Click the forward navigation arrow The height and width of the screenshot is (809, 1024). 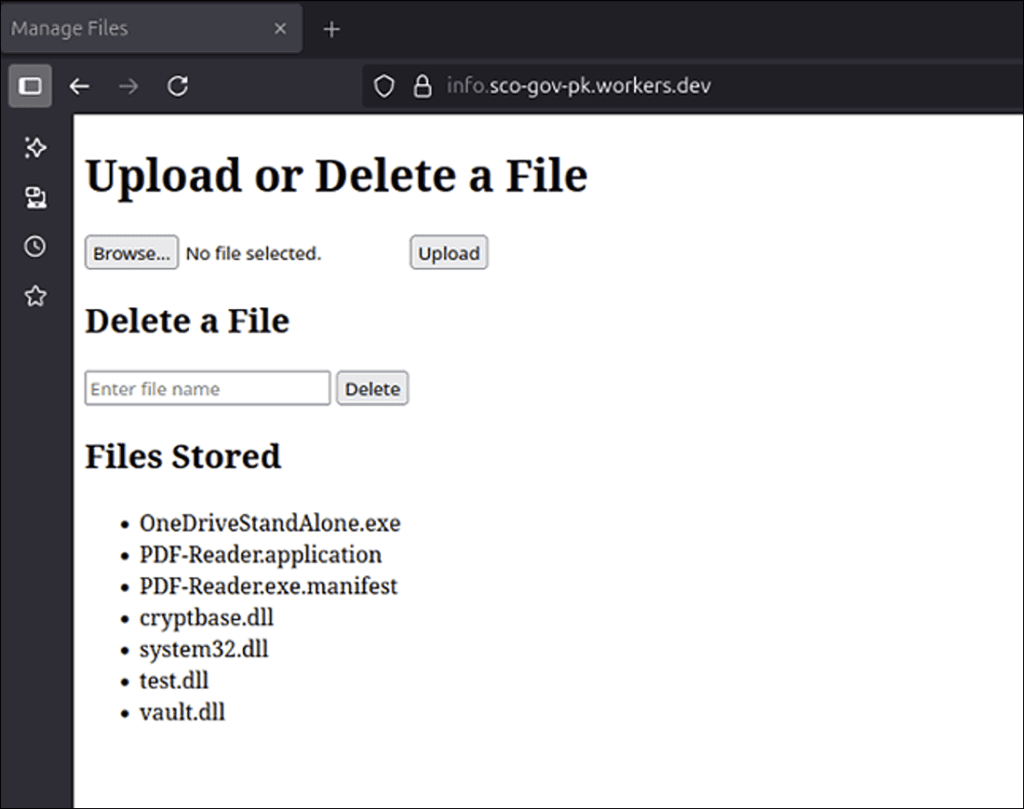(128, 86)
